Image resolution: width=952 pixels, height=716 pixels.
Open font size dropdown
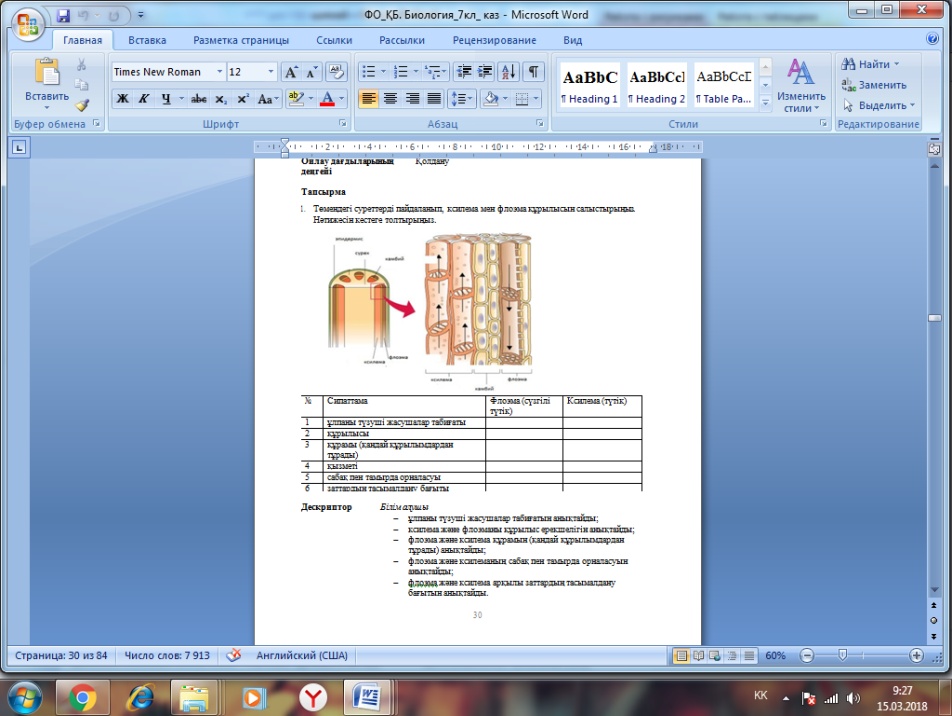point(271,72)
